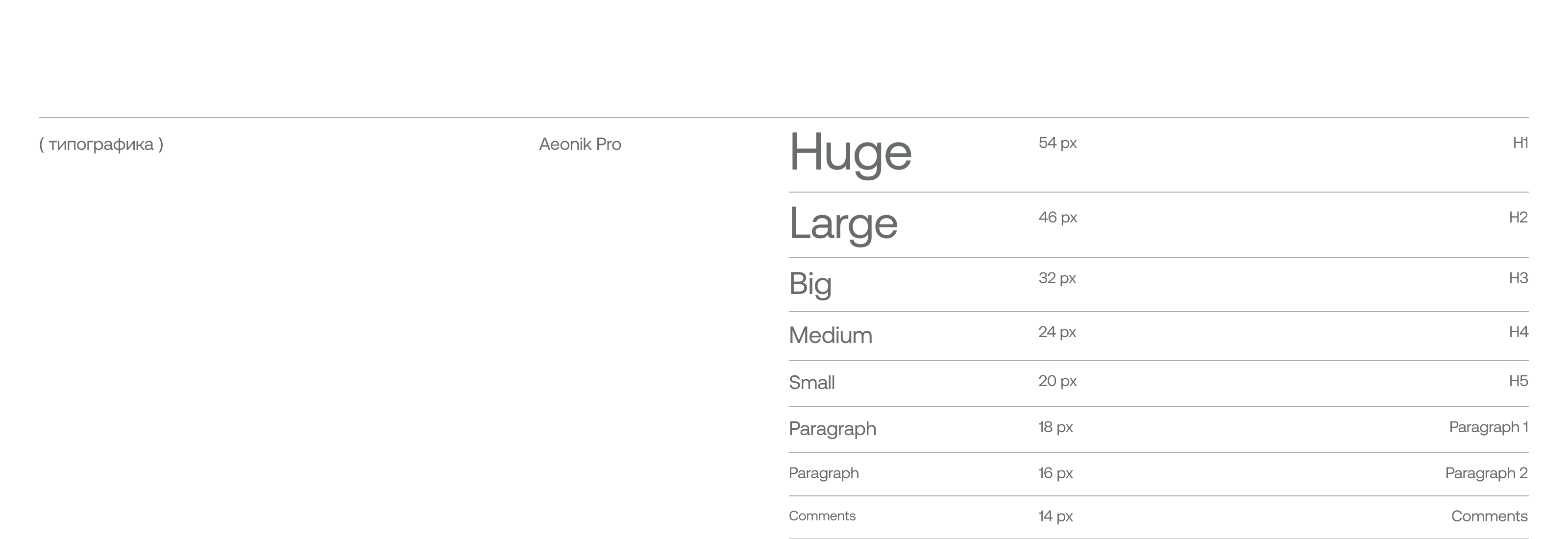Click the Large heading sample
The image size is (1568, 539).
pos(842,224)
